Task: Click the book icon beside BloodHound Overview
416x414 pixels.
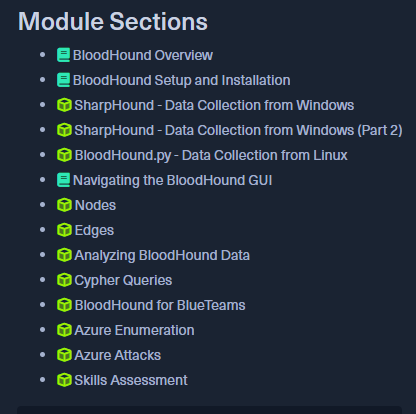Action: (x=63, y=55)
